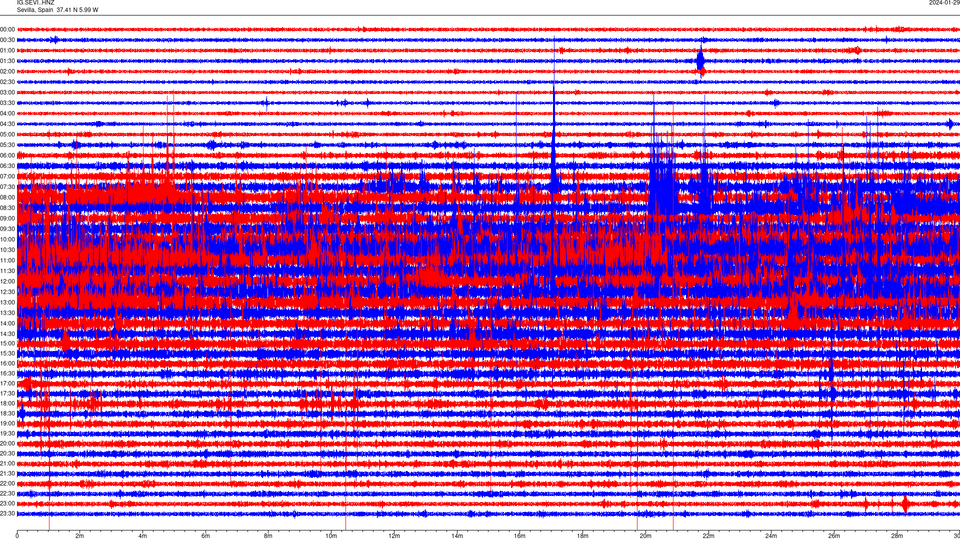The width and height of the screenshot is (960, 540).
Task: Click the 12m tick label on time axis
Action: point(394,536)
